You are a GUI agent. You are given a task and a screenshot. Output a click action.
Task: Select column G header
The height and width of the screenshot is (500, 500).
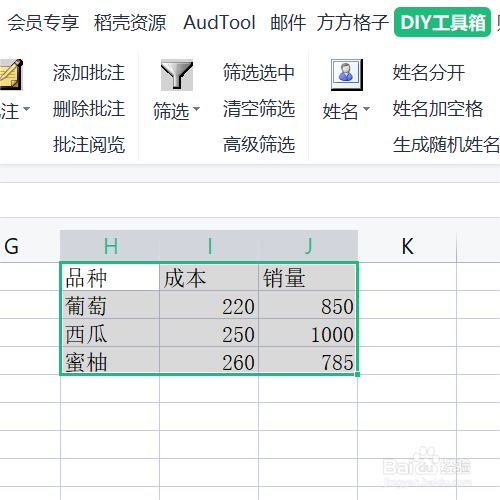pos(30,246)
